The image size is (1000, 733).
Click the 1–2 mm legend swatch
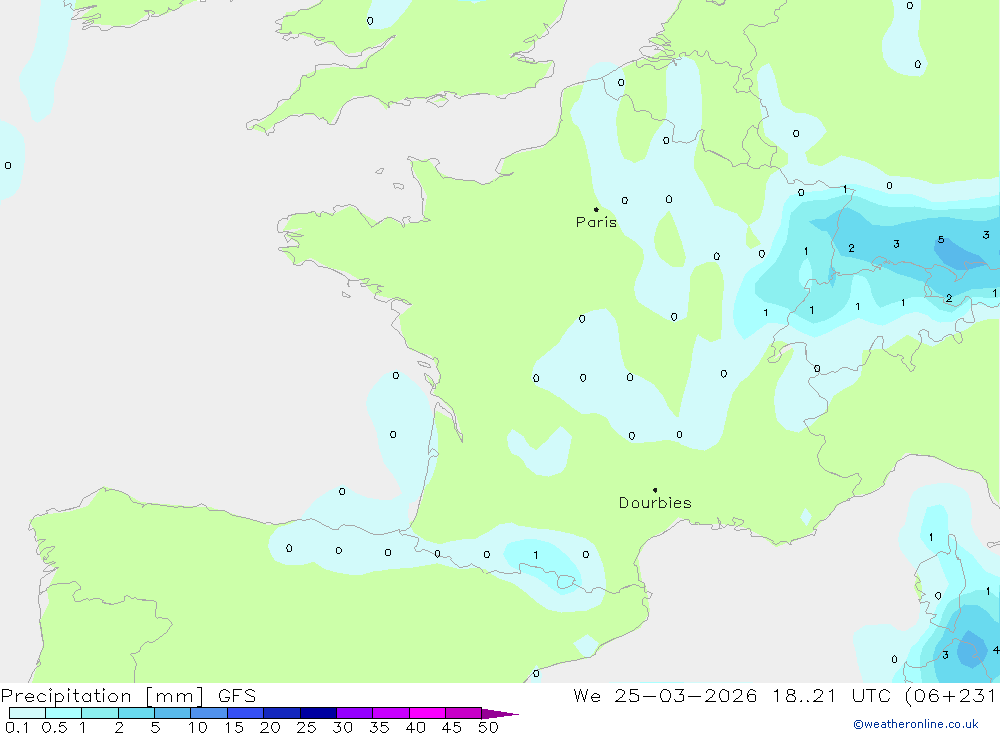click(100, 713)
